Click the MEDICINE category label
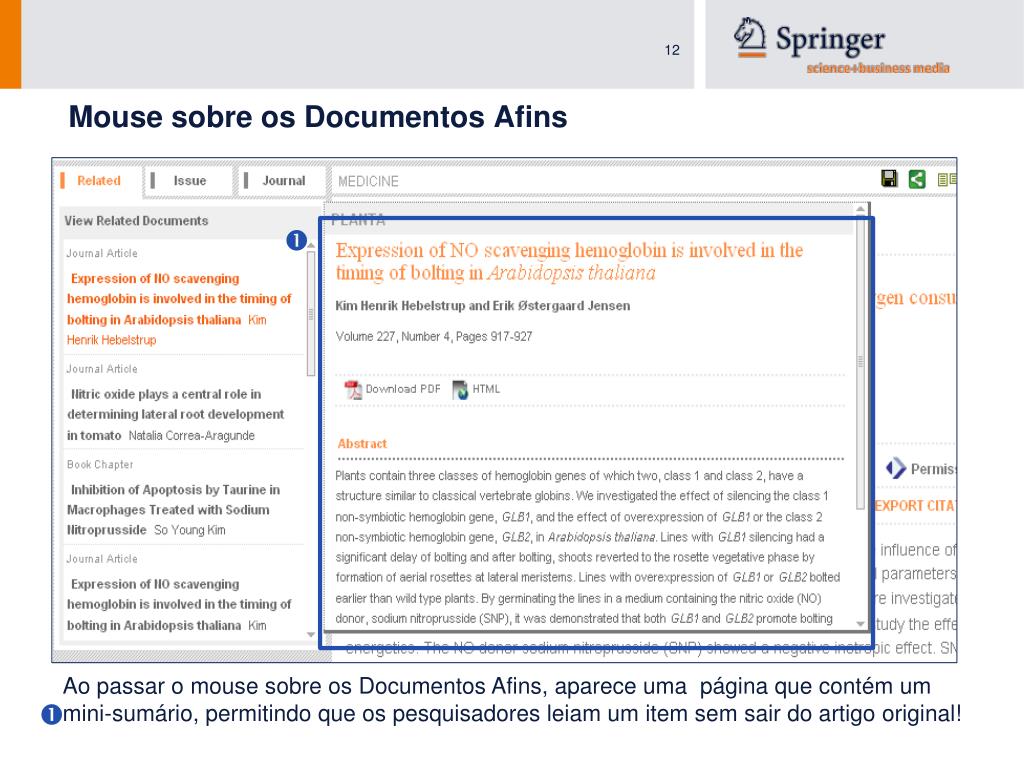The height and width of the screenshot is (768, 1024). [368, 182]
